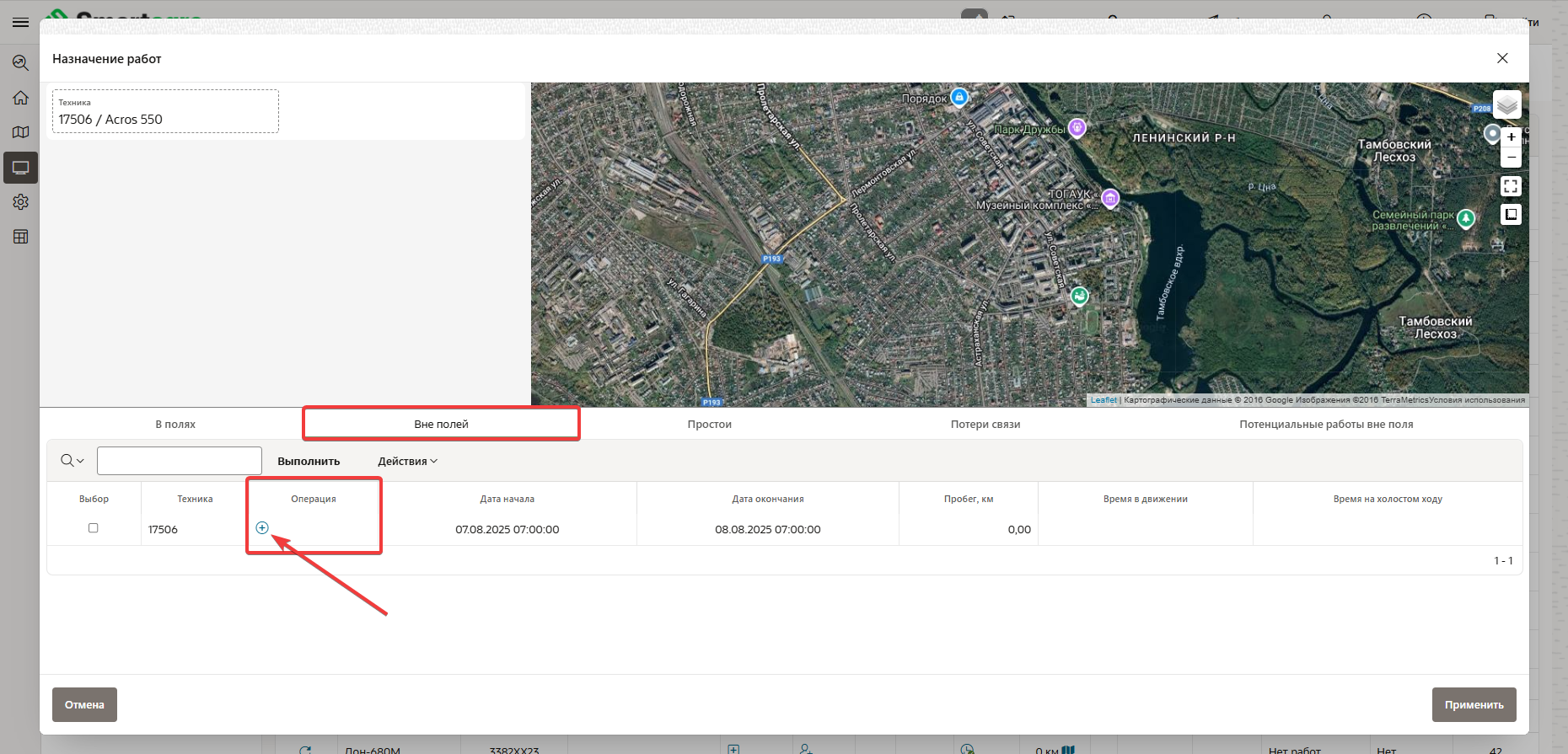Zoom out on the map
Image resolution: width=1568 pixels, height=754 pixels.
click(1511, 158)
